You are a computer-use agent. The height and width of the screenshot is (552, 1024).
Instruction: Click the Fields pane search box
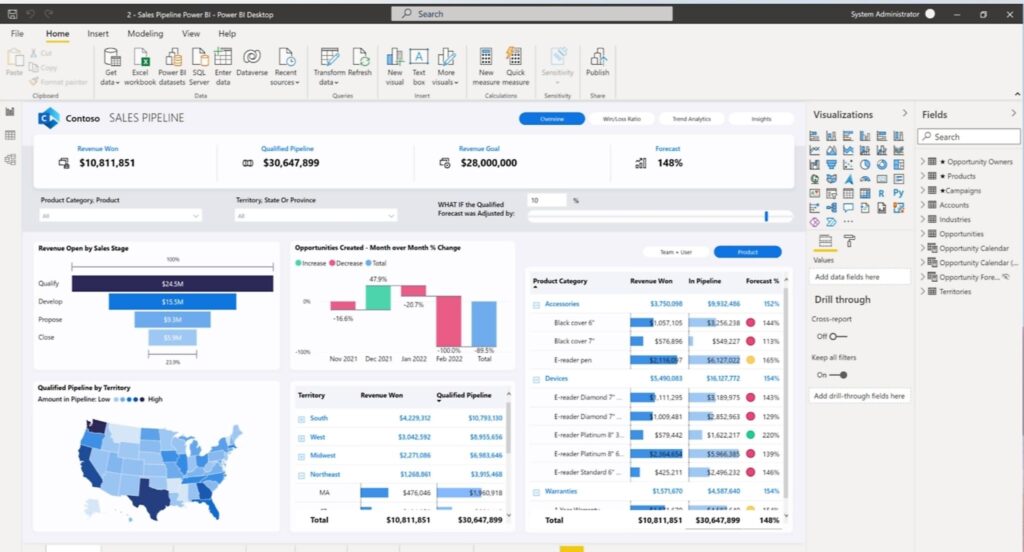(x=968, y=137)
